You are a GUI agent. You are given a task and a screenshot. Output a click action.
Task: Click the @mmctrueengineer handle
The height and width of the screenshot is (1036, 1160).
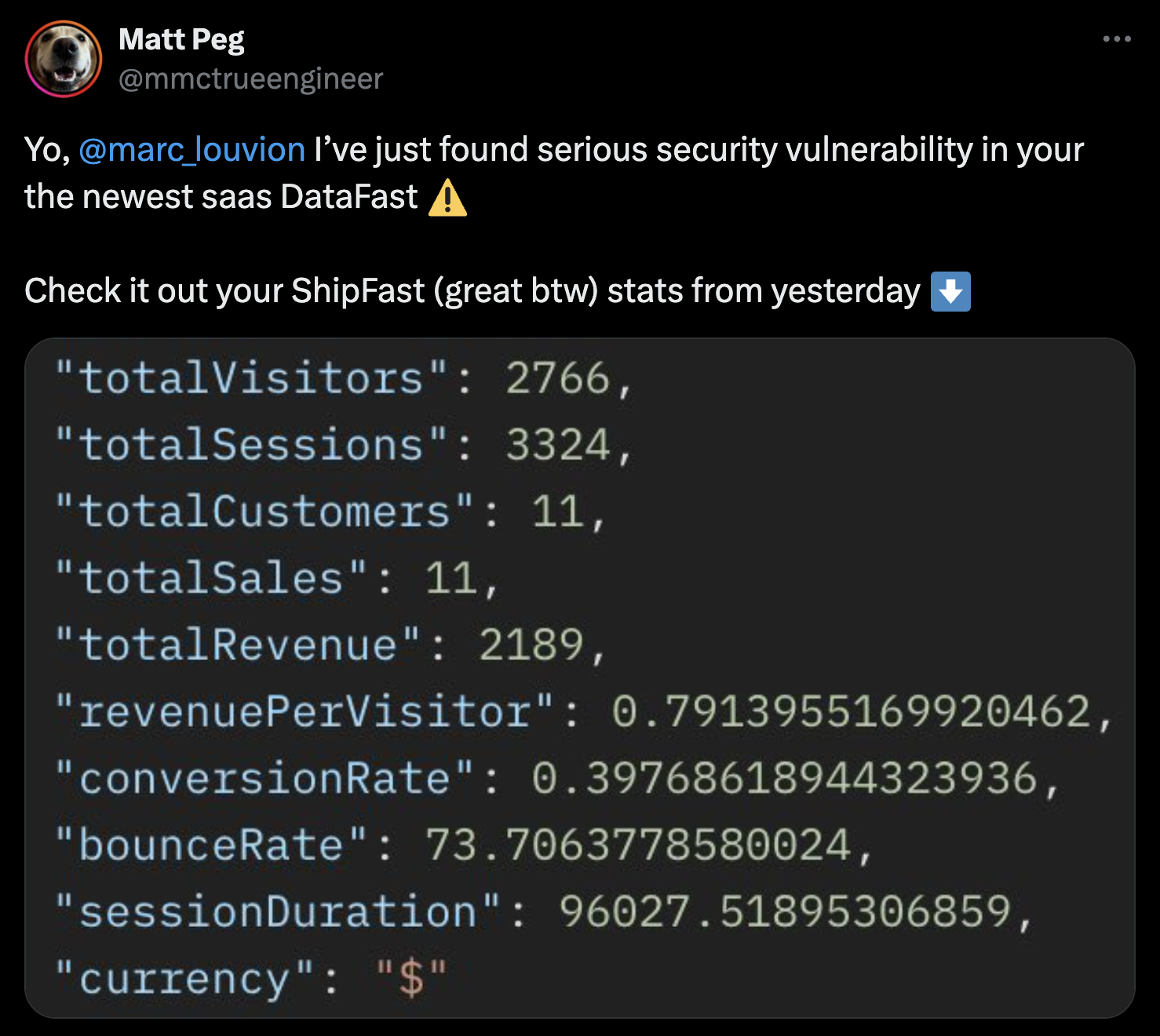click(250, 78)
